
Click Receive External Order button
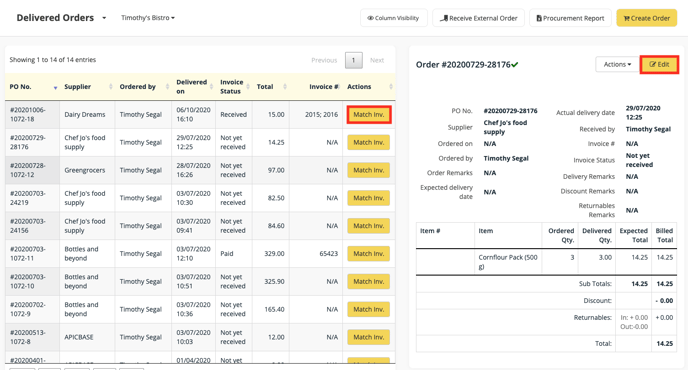tap(478, 18)
